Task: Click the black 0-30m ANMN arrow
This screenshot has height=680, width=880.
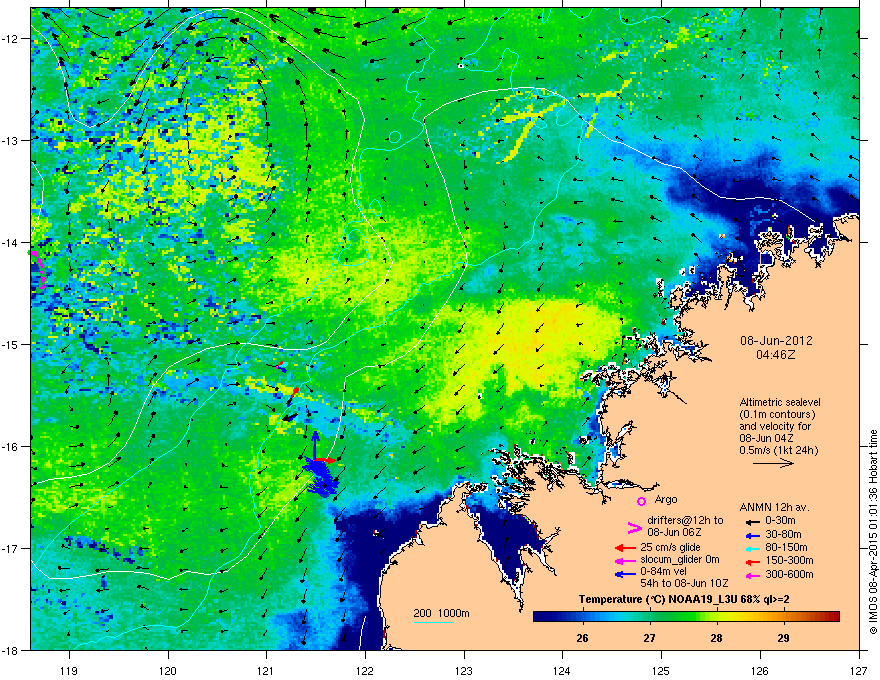Action: coord(752,521)
